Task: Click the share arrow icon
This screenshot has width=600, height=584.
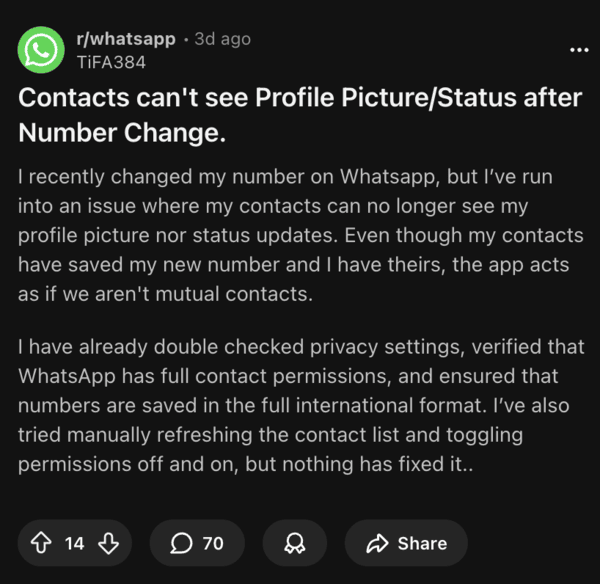Action: click(377, 543)
